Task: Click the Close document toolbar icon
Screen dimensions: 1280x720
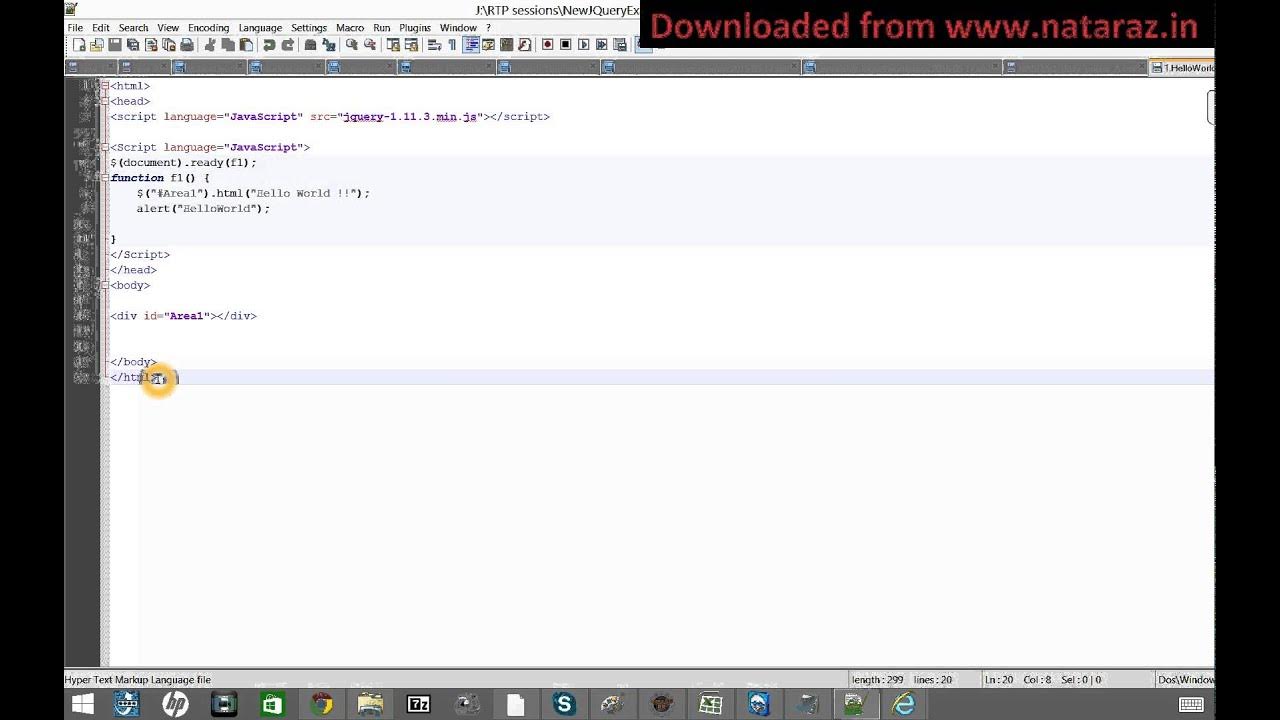Action: coord(151,45)
